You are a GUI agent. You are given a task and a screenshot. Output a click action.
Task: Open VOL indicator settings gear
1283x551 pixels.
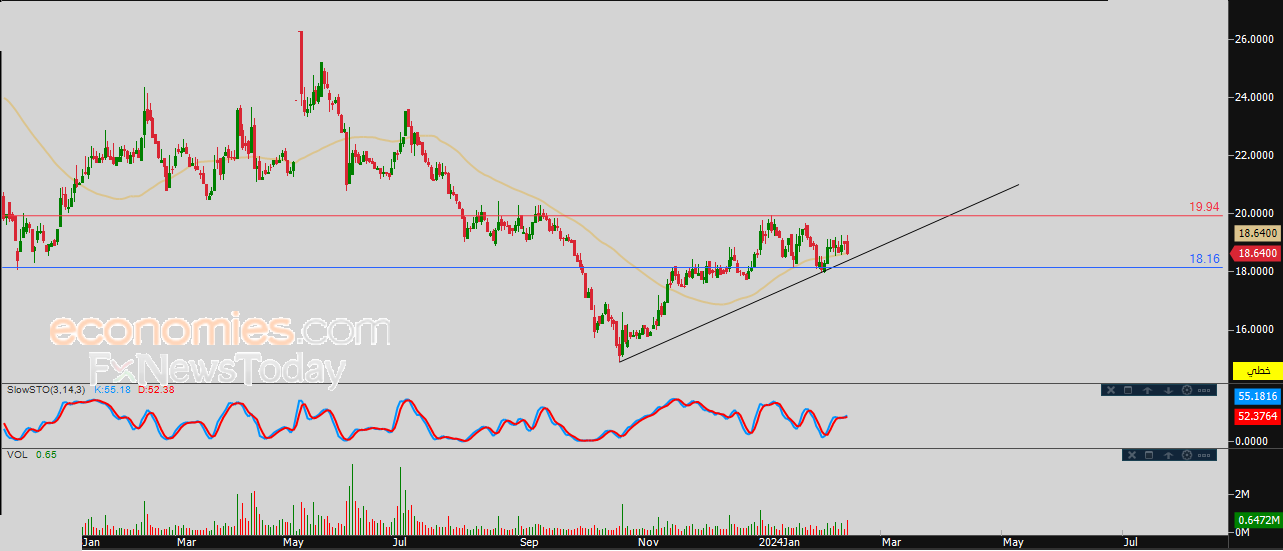(1187, 455)
